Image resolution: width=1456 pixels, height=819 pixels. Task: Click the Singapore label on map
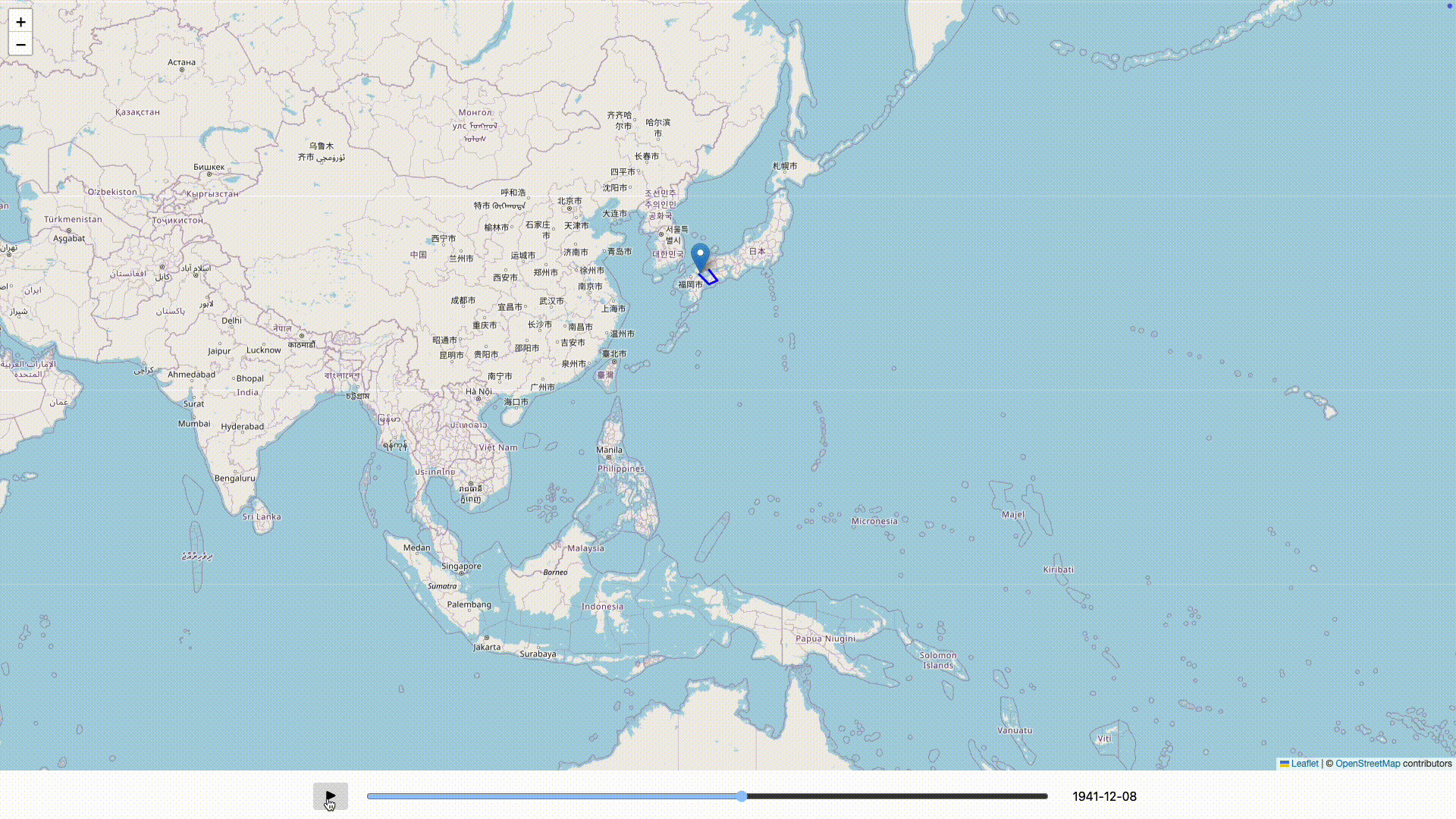click(x=461, y=566)
